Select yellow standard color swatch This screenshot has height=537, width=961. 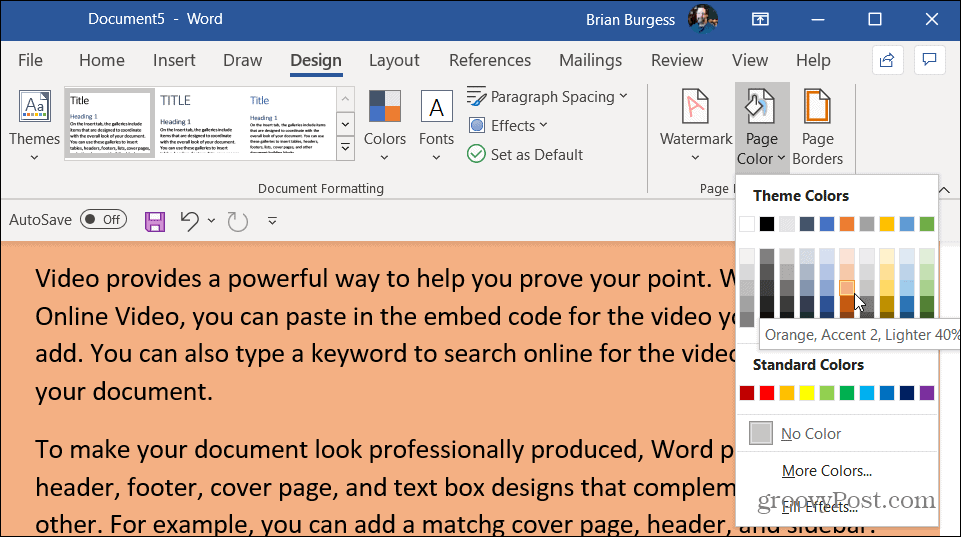click(x=807, y=393)
